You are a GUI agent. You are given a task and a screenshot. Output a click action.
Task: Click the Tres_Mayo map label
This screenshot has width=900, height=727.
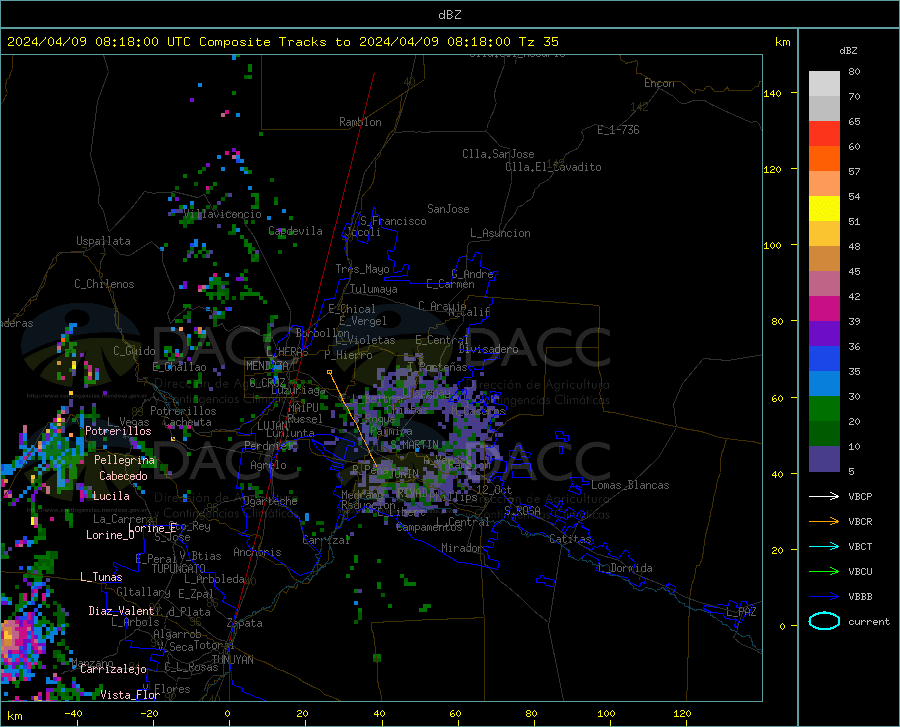(363, 269)
